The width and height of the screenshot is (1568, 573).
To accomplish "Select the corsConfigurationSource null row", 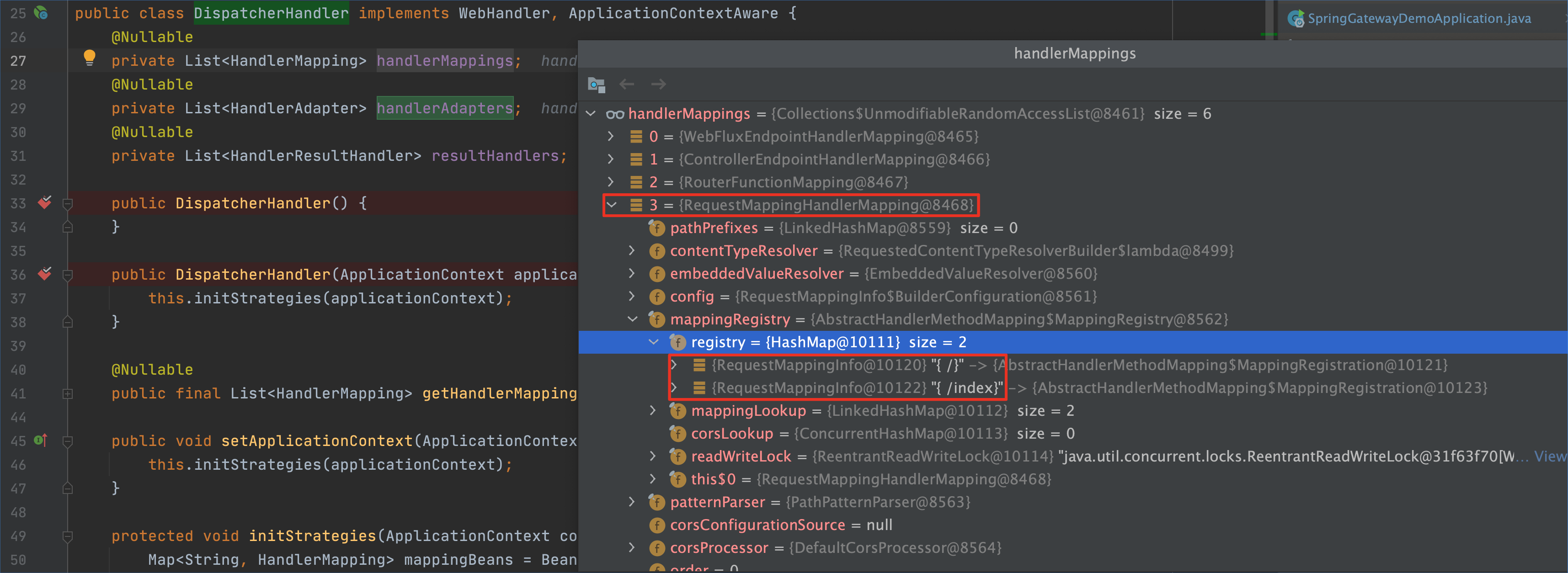I will point(1072,525).
